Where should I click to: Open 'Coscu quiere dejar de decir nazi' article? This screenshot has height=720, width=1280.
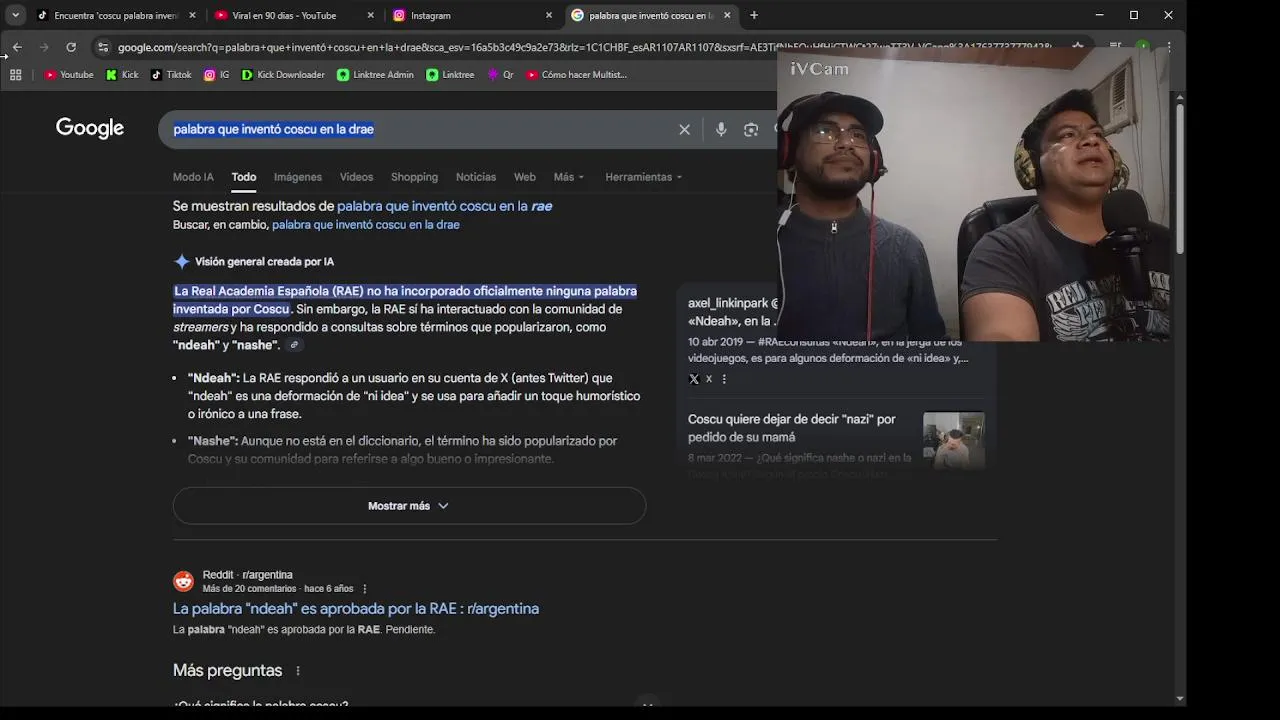tap(791, 428)
